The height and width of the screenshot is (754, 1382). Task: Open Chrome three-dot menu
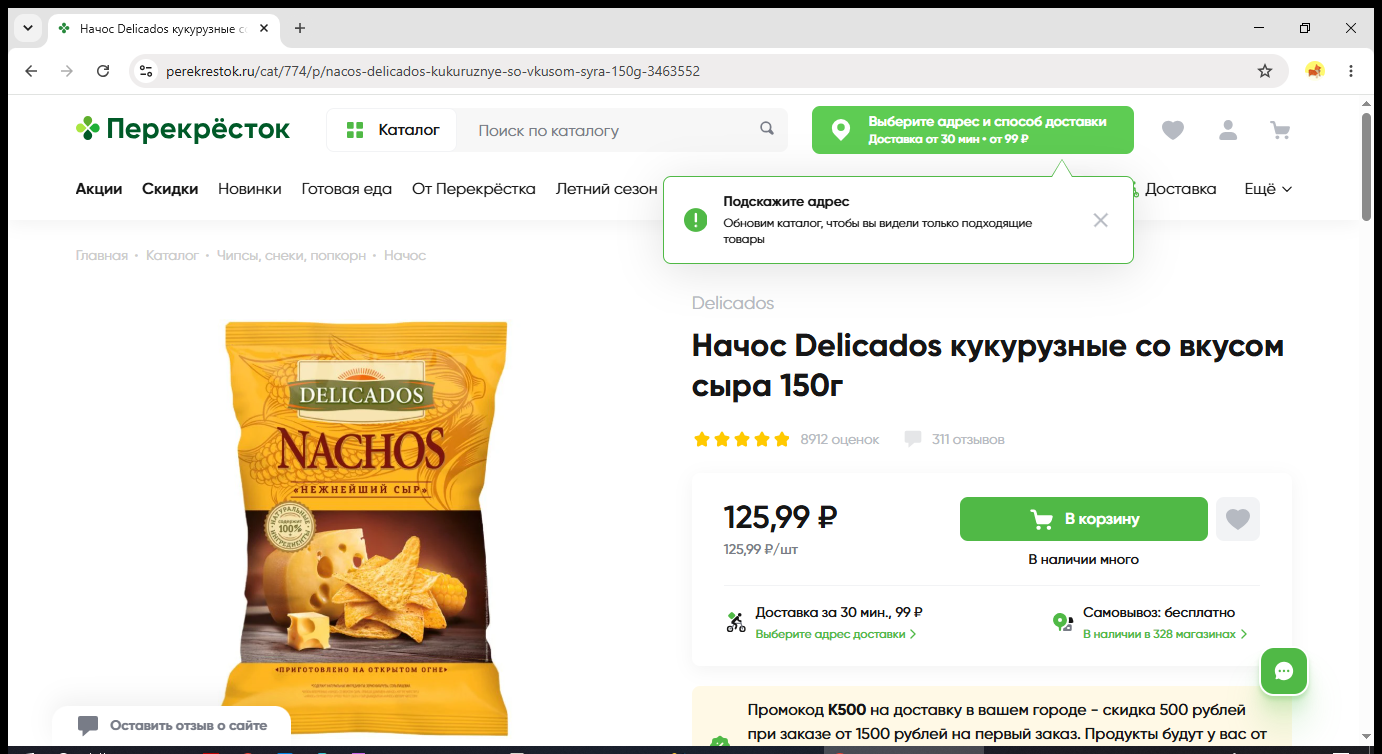(x=1351, y=71)
